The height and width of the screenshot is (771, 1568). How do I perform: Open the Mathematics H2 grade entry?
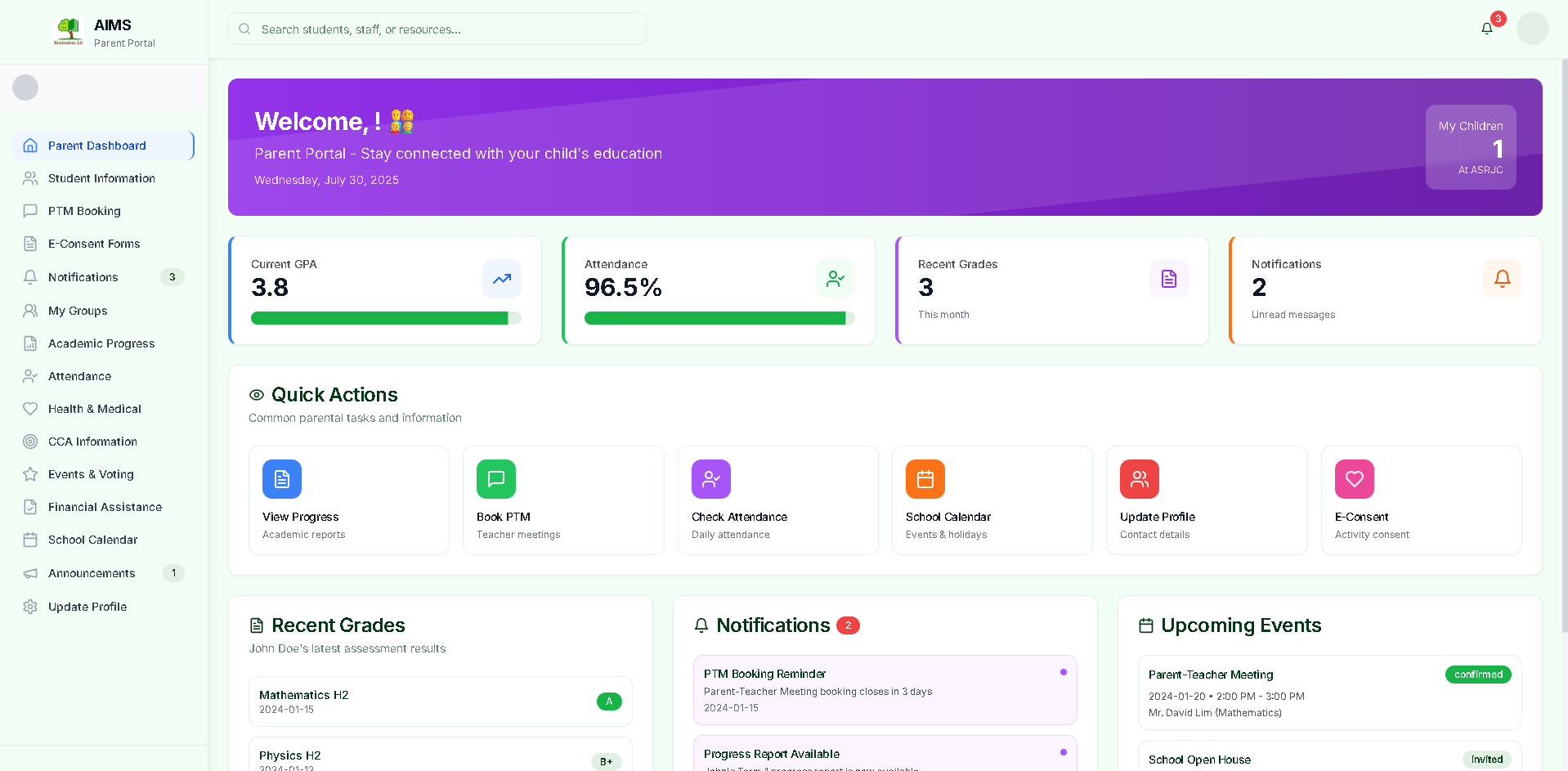(441, 702)
